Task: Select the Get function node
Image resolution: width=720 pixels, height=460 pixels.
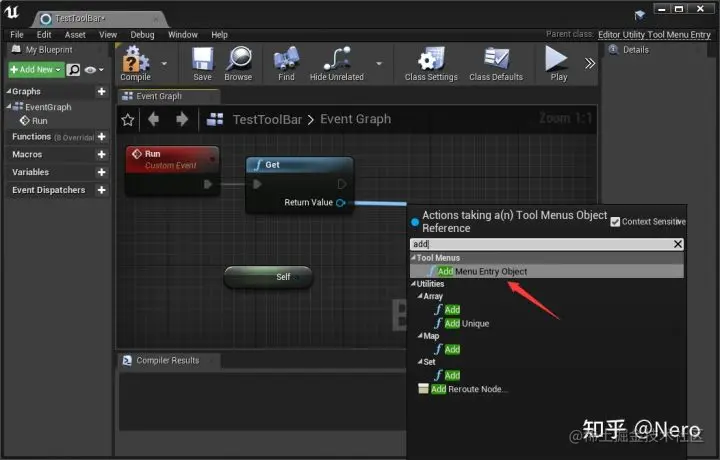Action: point(299,185)
